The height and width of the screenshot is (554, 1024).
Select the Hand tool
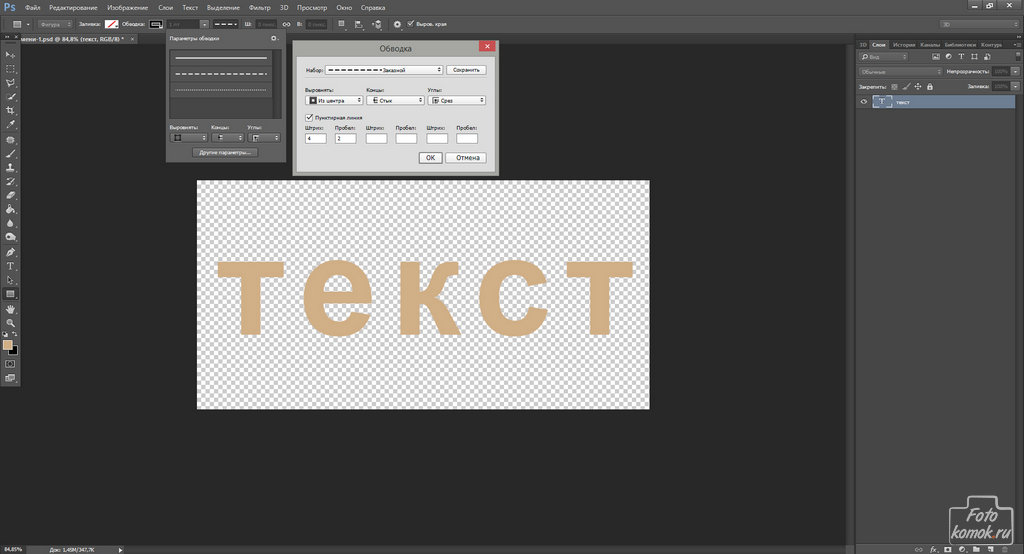pos(11,310)
